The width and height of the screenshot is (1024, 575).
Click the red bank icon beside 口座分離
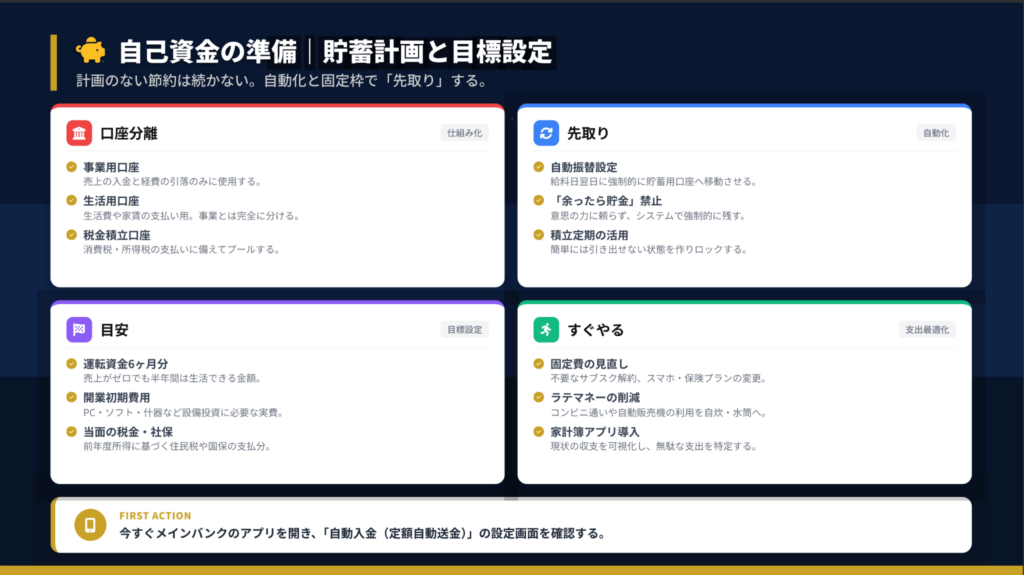(79, 133)
